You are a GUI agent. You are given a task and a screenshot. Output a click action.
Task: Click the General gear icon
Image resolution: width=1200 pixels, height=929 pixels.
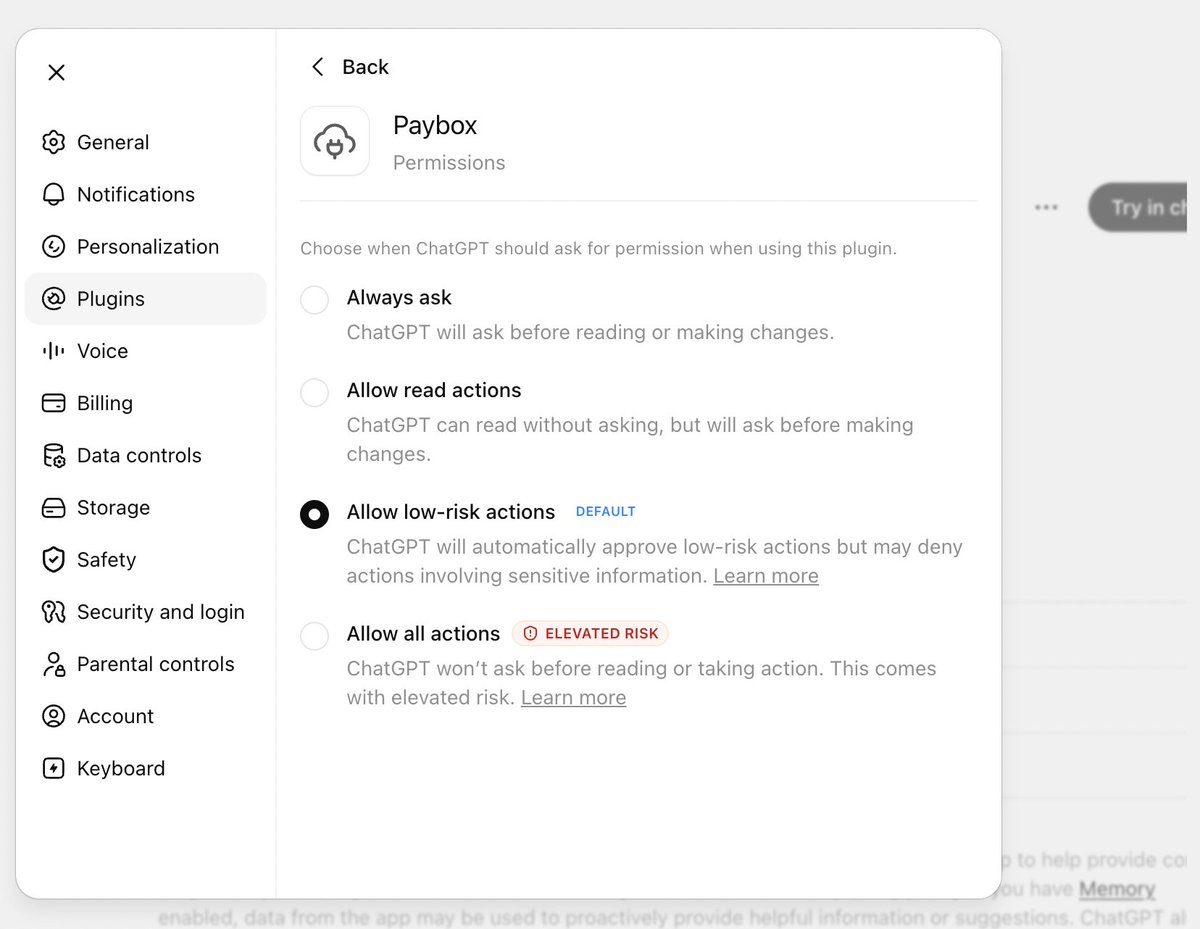tap(53, 142)
